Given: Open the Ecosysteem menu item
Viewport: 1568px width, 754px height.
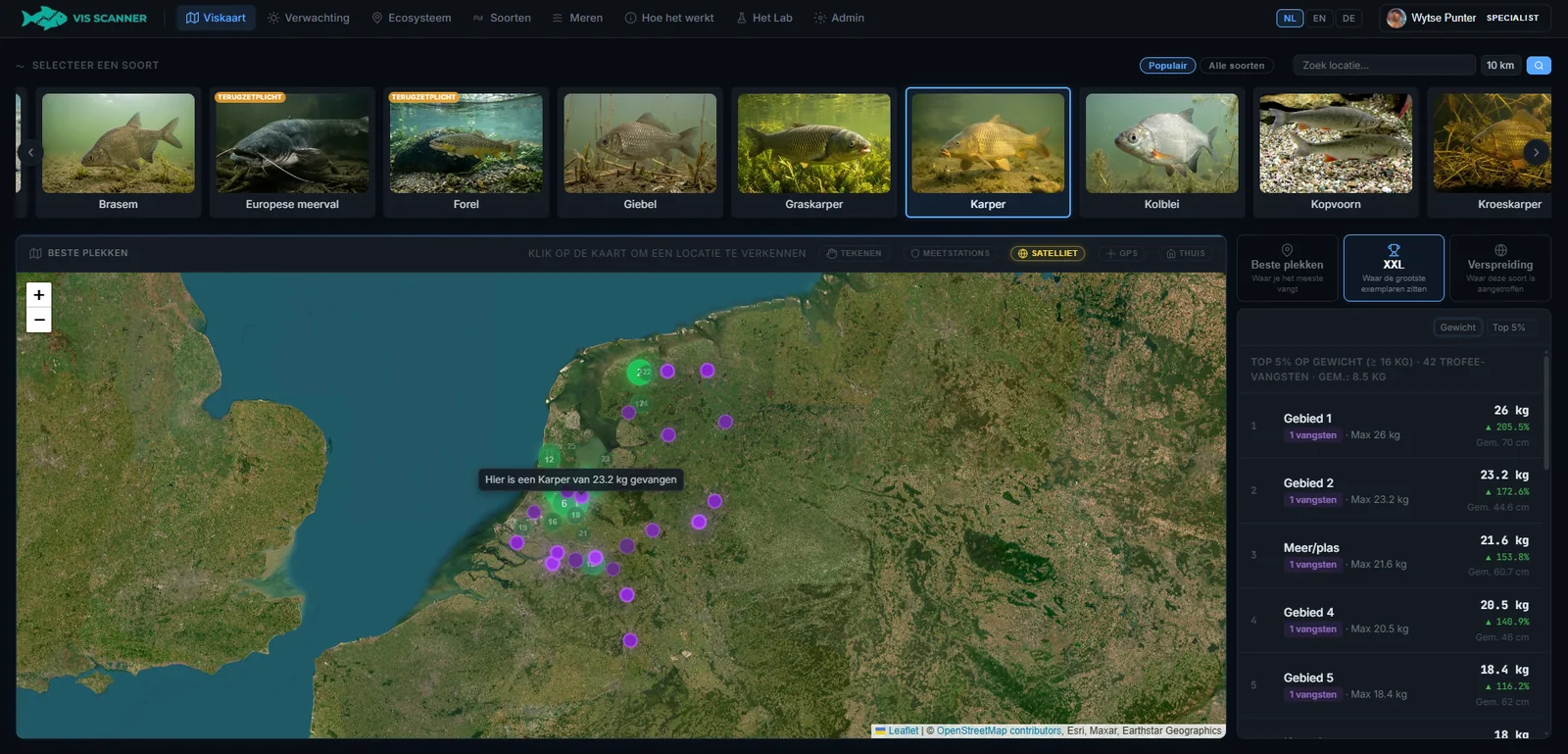Looking at the screenshot, I should click(411, 18).
